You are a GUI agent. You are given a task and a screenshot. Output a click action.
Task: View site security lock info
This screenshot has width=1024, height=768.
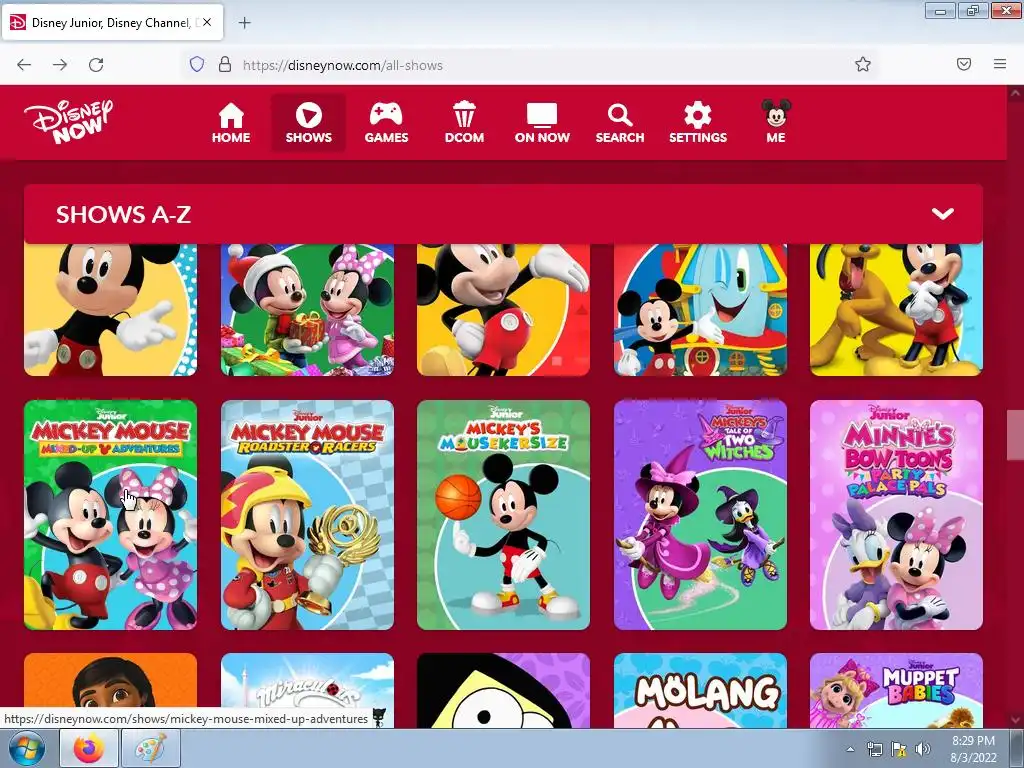225,64
